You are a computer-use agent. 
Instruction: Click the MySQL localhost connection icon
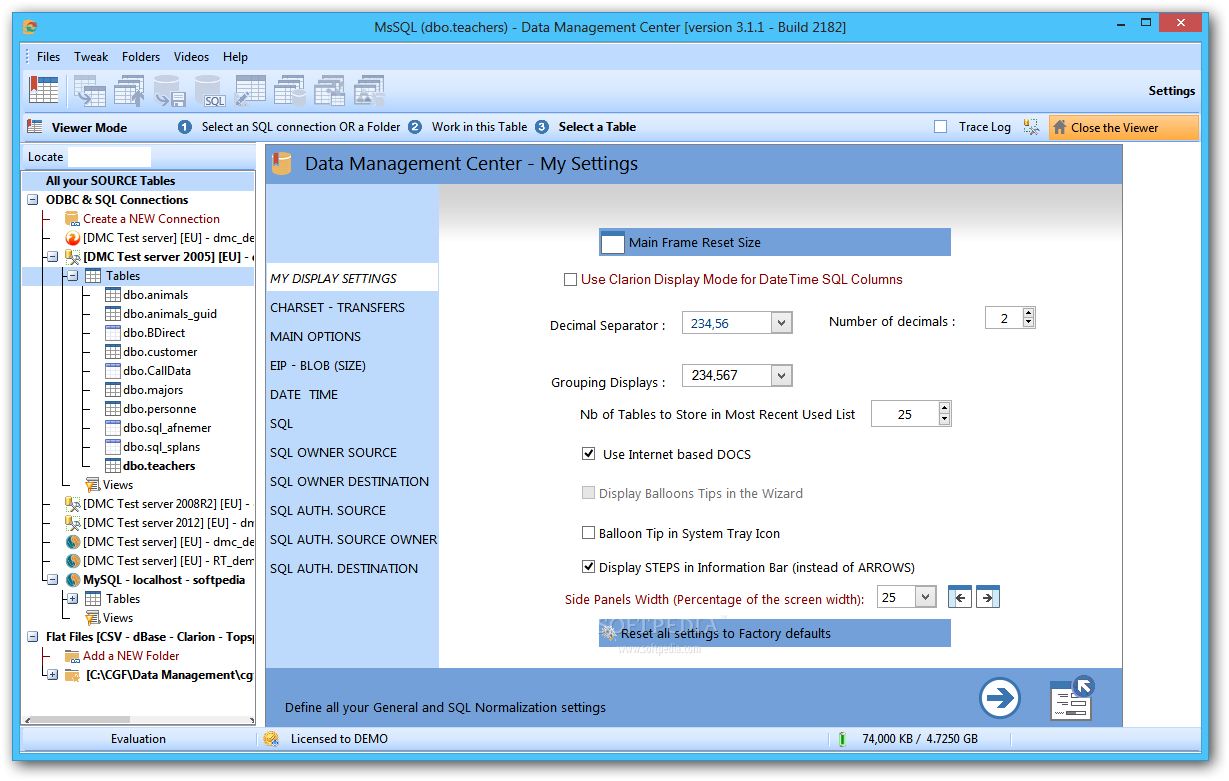pyautogui.click(x=73, y=580)
